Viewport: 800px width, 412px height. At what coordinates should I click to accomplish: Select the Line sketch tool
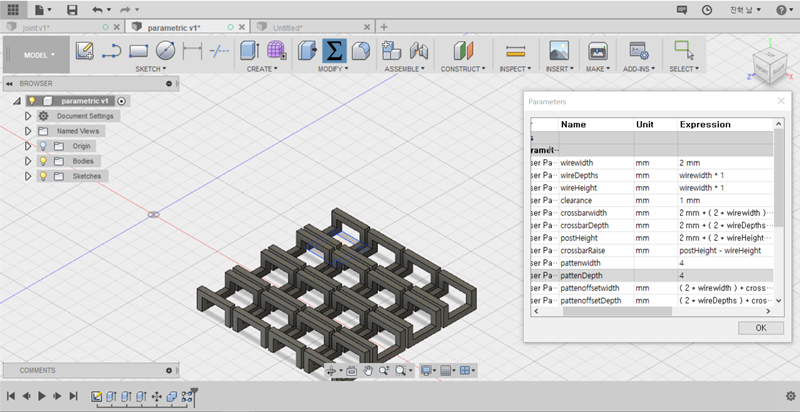(111, 50)
